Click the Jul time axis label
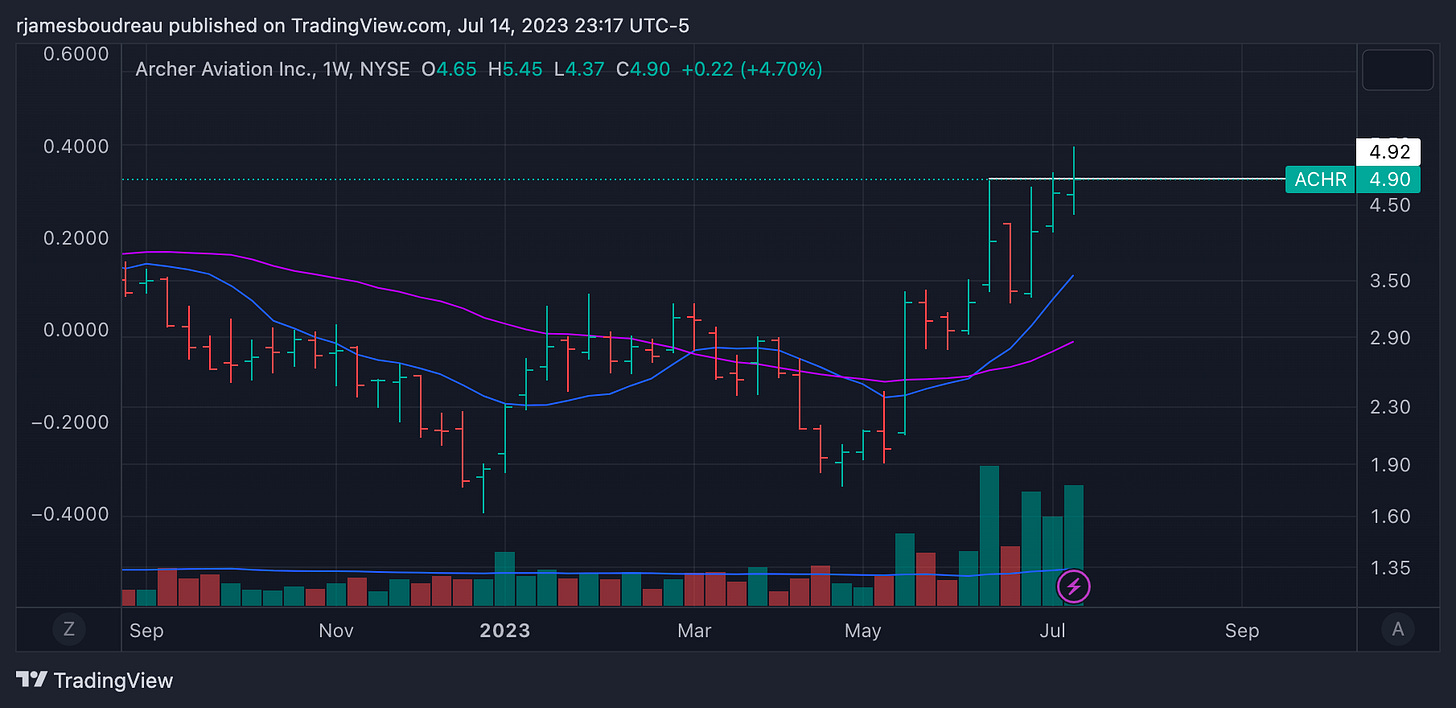Viewport: 1456px width, 708px height. coord(1052,631)
